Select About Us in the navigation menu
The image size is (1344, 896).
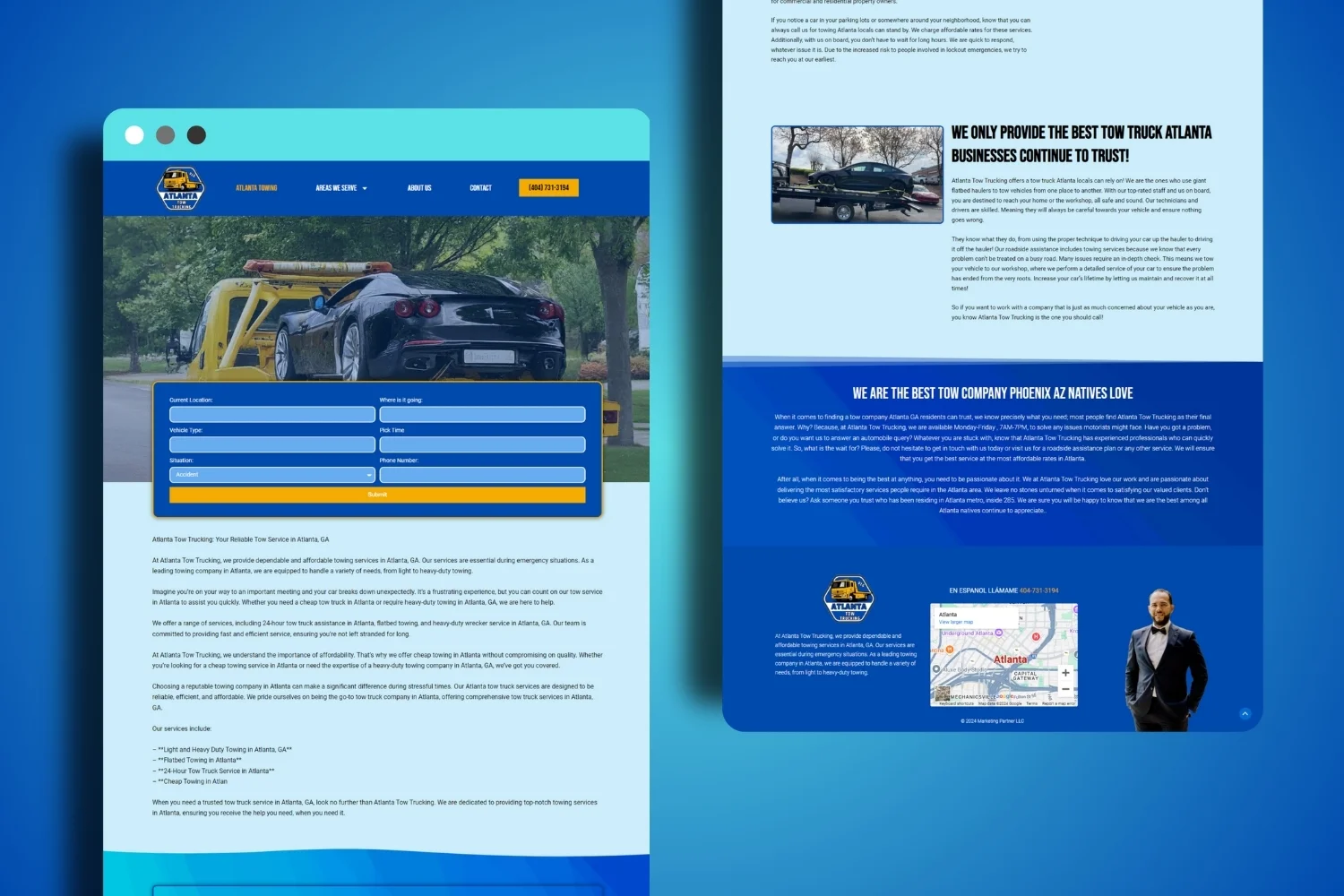[x=418, y=187]
